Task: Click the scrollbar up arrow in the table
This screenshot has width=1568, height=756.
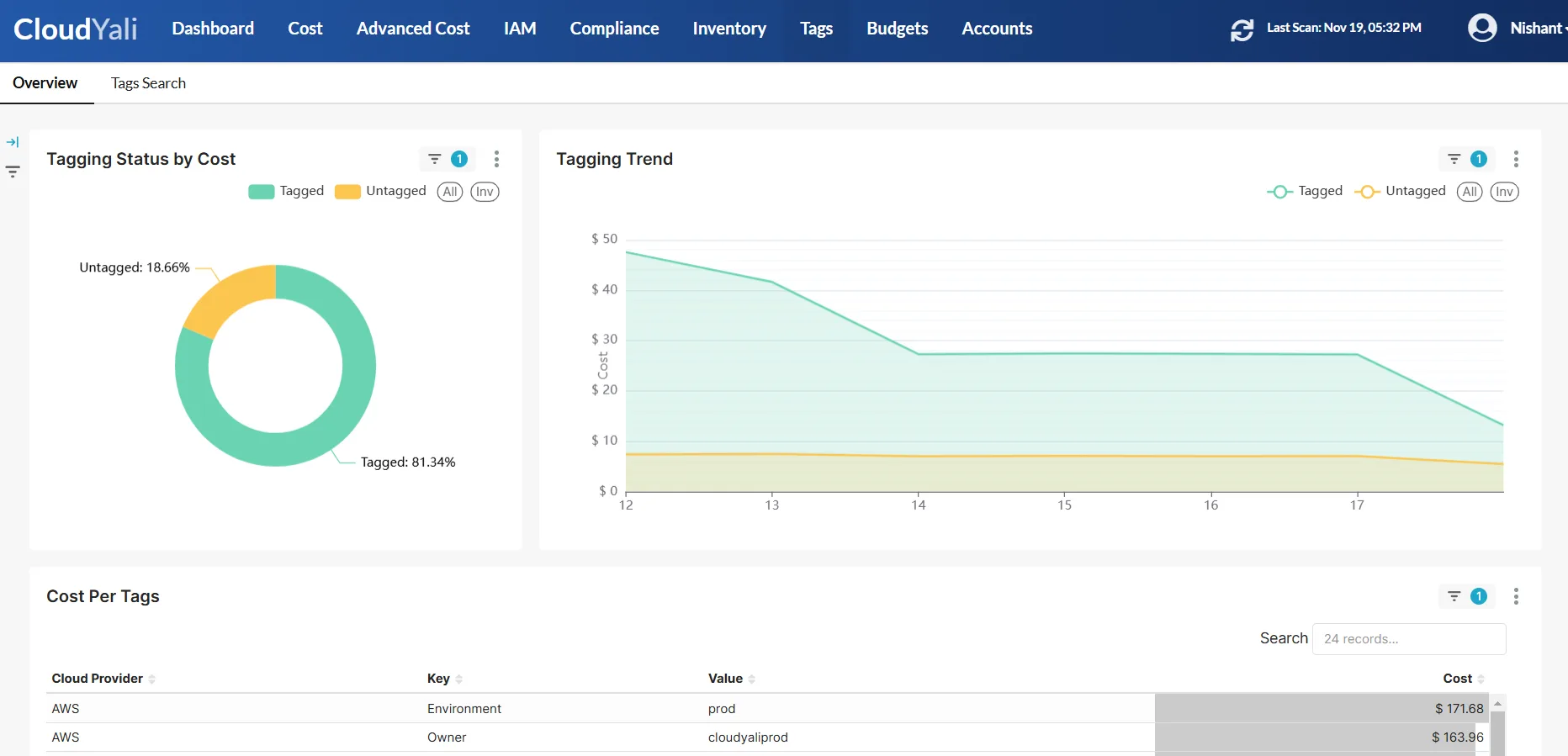Action: [1498, 702]
